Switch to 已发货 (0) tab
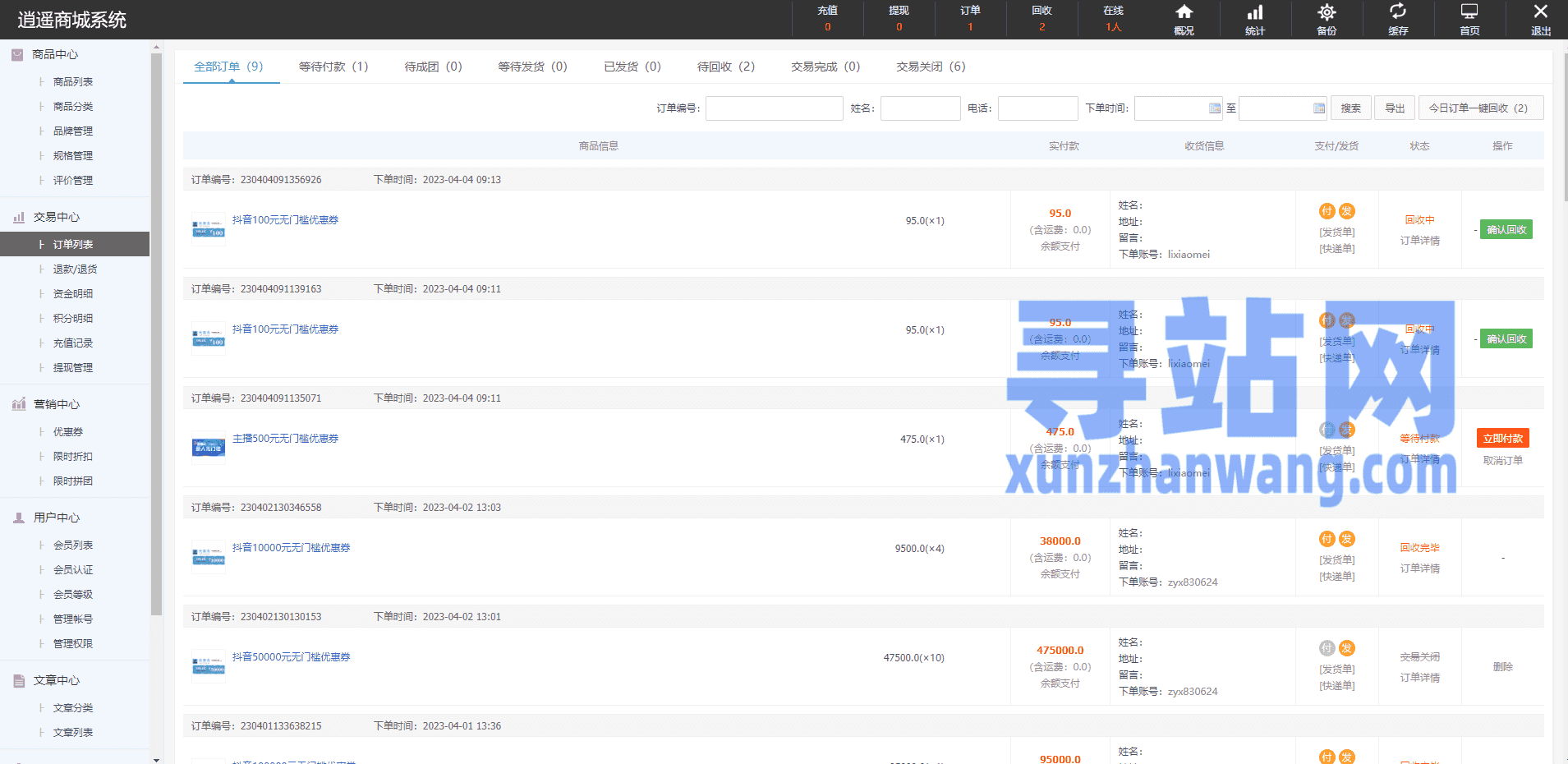 [632, 67]
